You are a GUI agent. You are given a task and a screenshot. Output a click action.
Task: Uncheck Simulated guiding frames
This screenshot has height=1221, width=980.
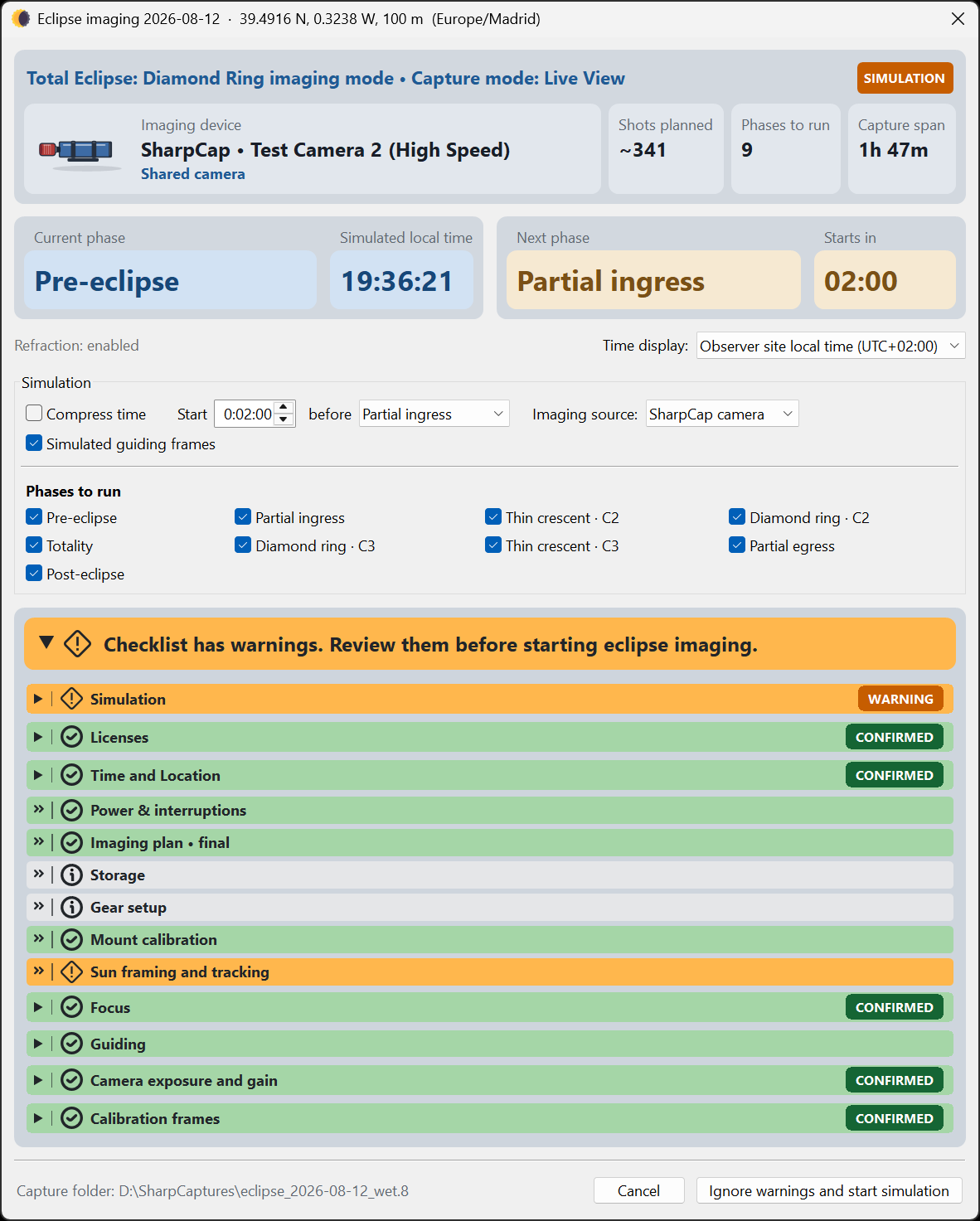click(x=34, y=443)
